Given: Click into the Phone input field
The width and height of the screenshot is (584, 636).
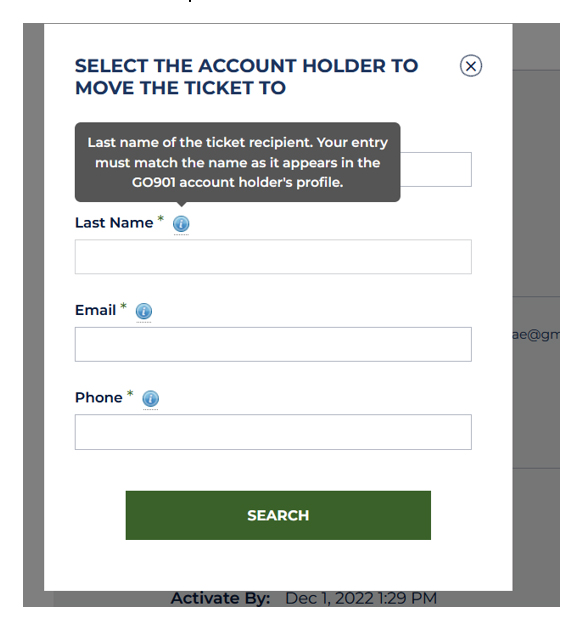Looking at the screenshot, I should click(x=273, y=432).
